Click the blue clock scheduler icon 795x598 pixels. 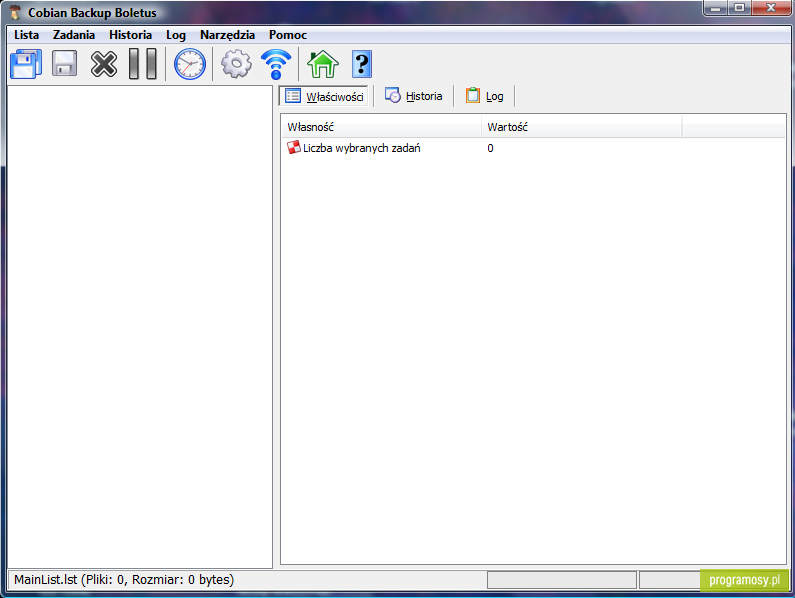(190, 64)
